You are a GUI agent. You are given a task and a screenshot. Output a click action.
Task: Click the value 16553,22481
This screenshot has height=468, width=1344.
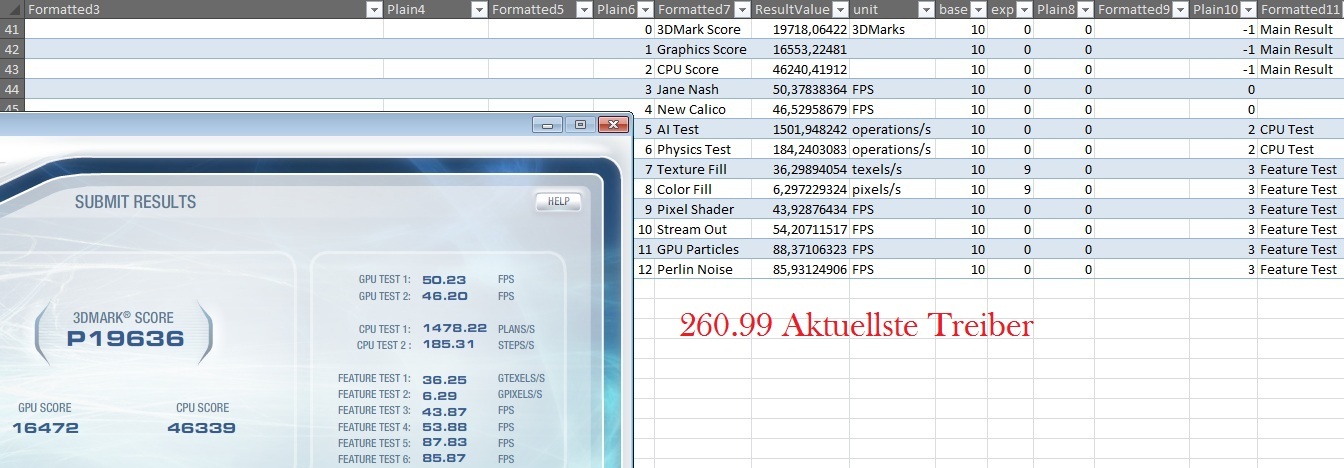coord(810,50)
